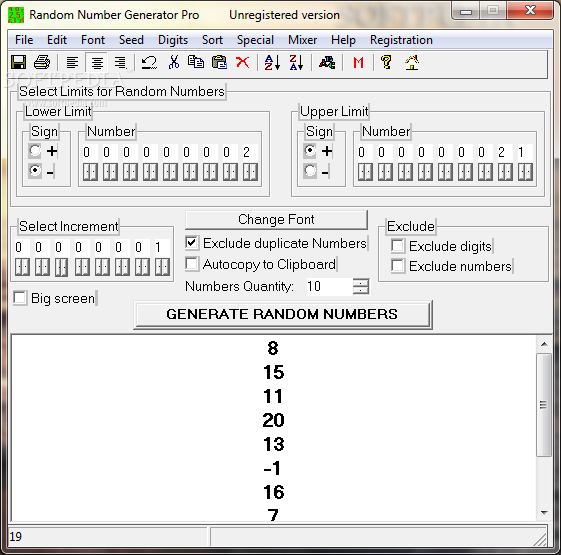The image size is (561, 555).
Task: Open the Digits menu
Action: coord(173,40)
